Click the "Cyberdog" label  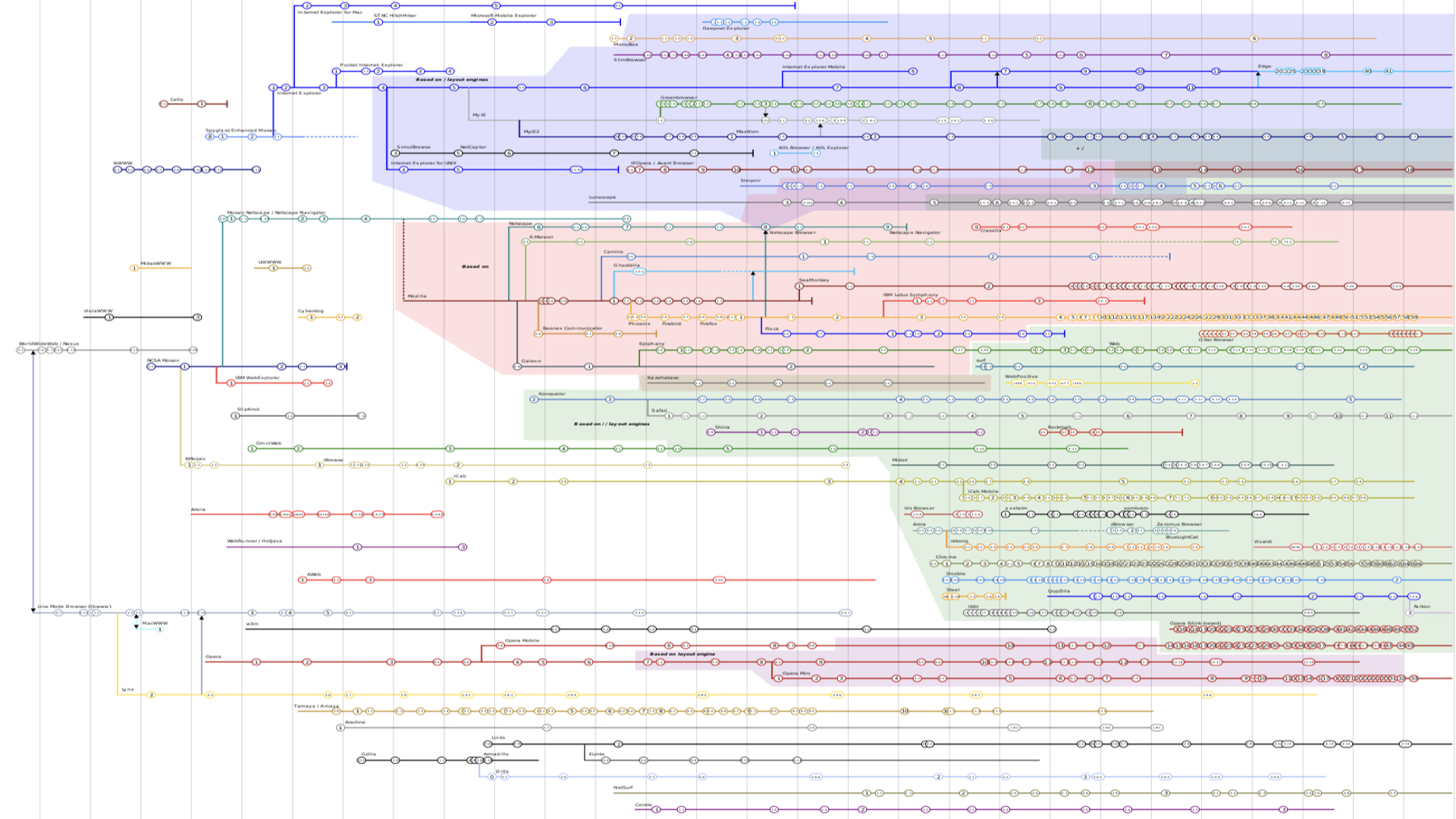coord(311,311)
